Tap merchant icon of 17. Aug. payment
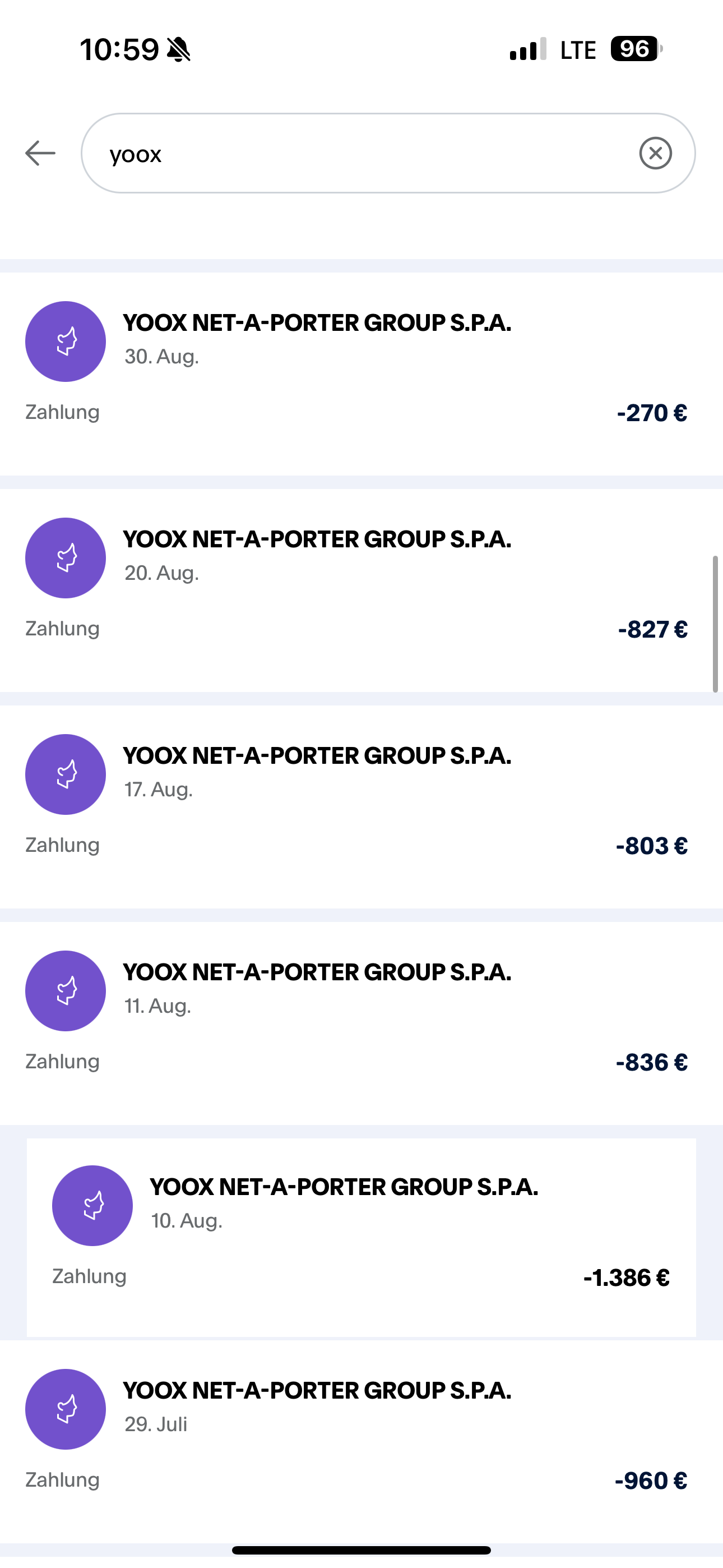723x1568 pixels. [66, 774]
